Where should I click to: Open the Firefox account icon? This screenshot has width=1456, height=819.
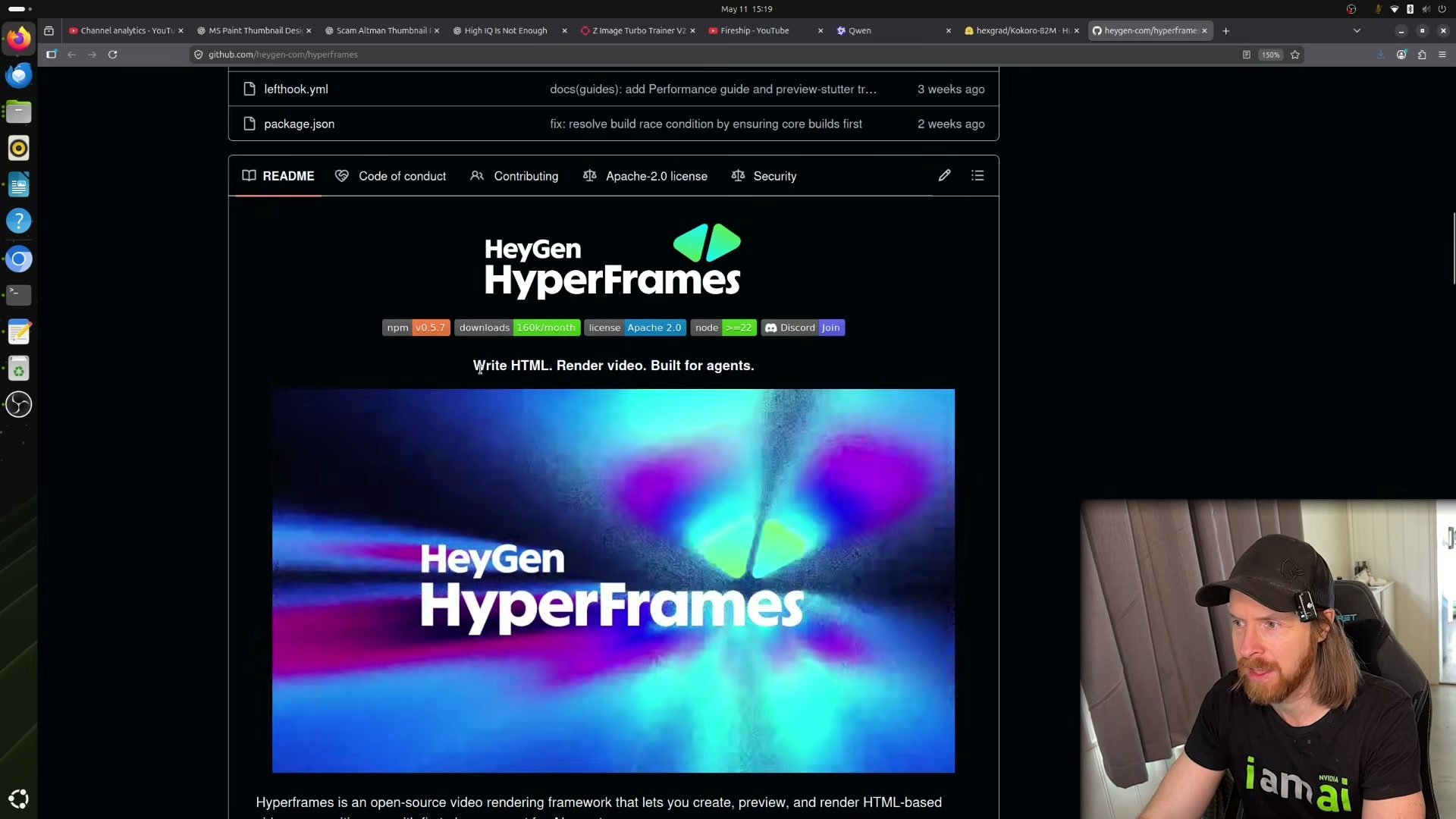(x=1401, y=55)
